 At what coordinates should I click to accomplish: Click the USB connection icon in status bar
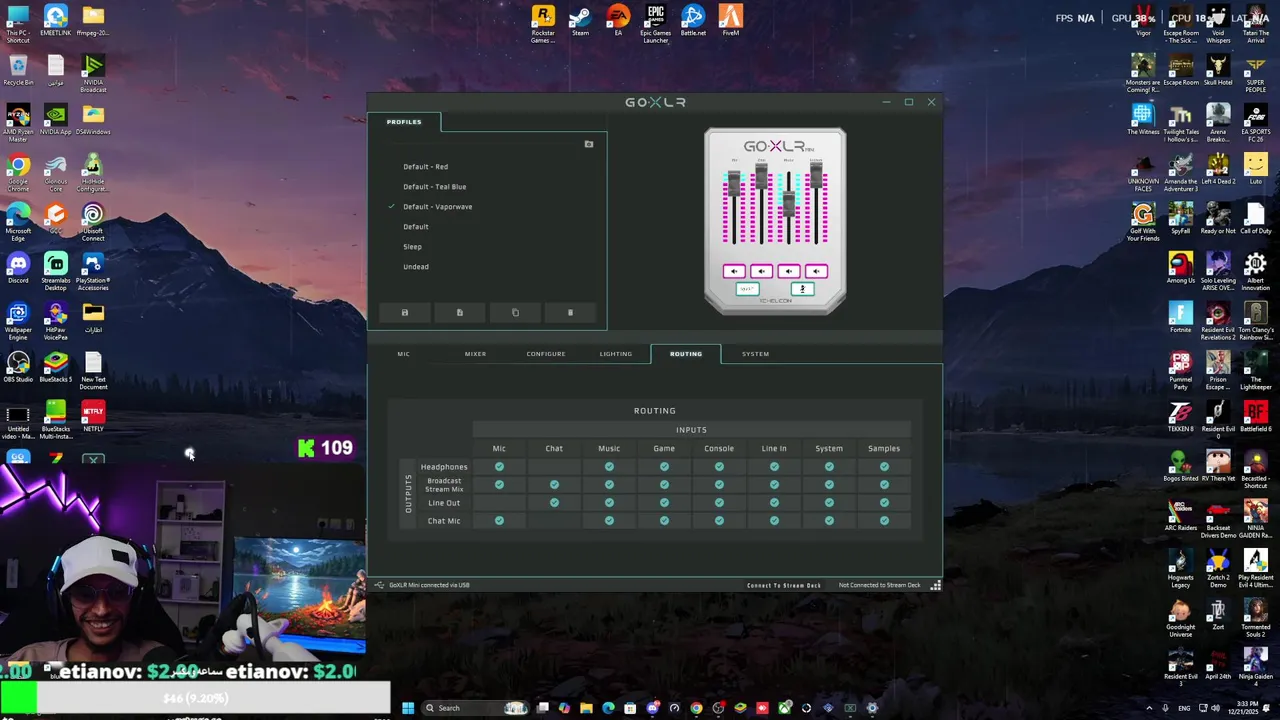(379, 585)
